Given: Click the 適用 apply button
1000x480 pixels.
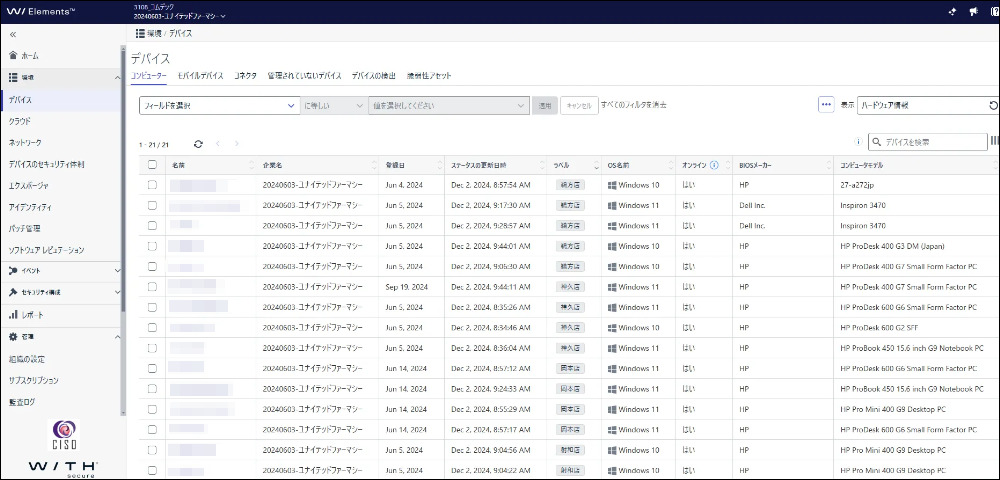Looking at the screenshot, I should pyautogui.click(x=545, y=105).
